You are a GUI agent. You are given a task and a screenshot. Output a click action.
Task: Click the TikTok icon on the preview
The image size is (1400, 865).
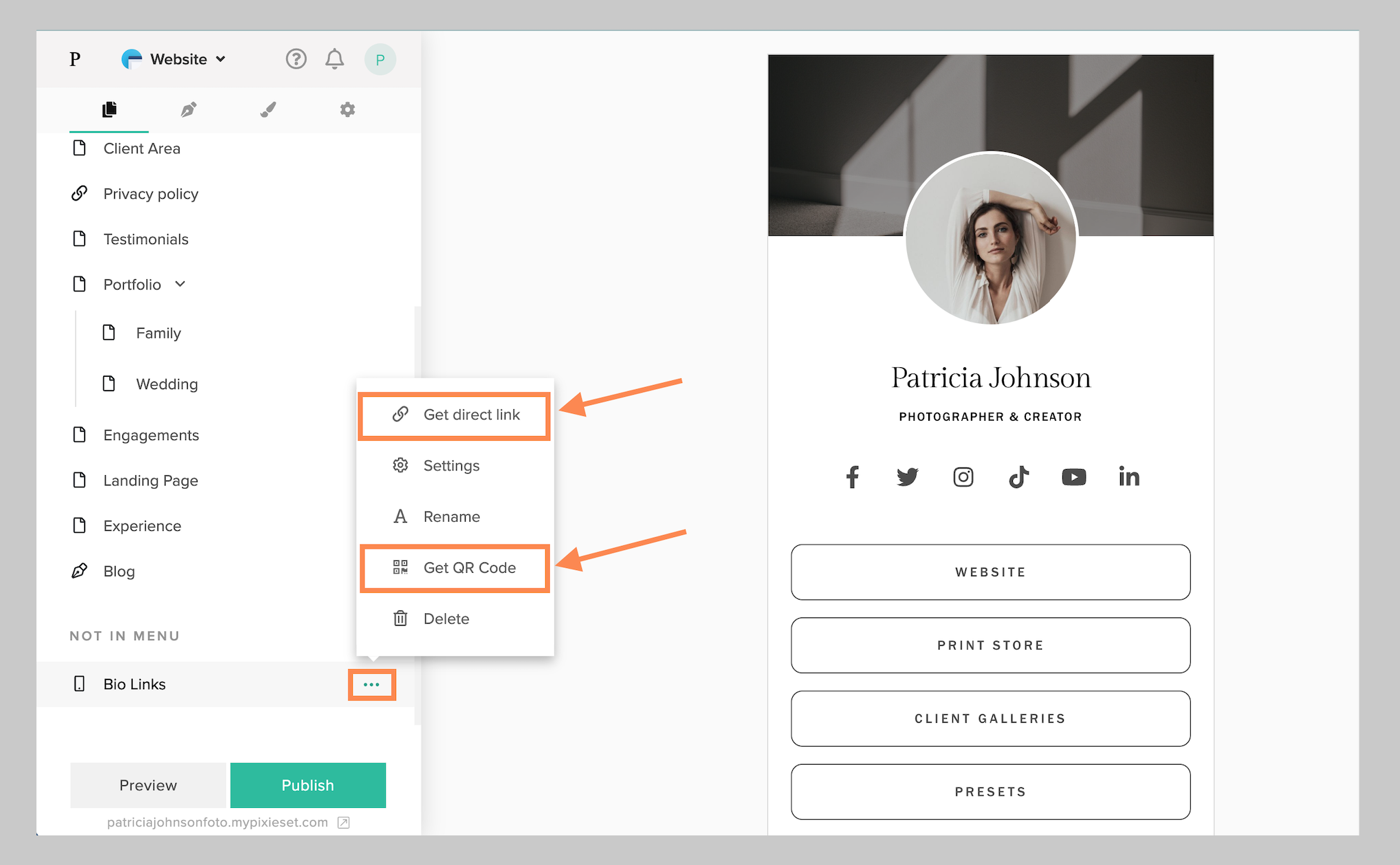[x=1018, y=477]
